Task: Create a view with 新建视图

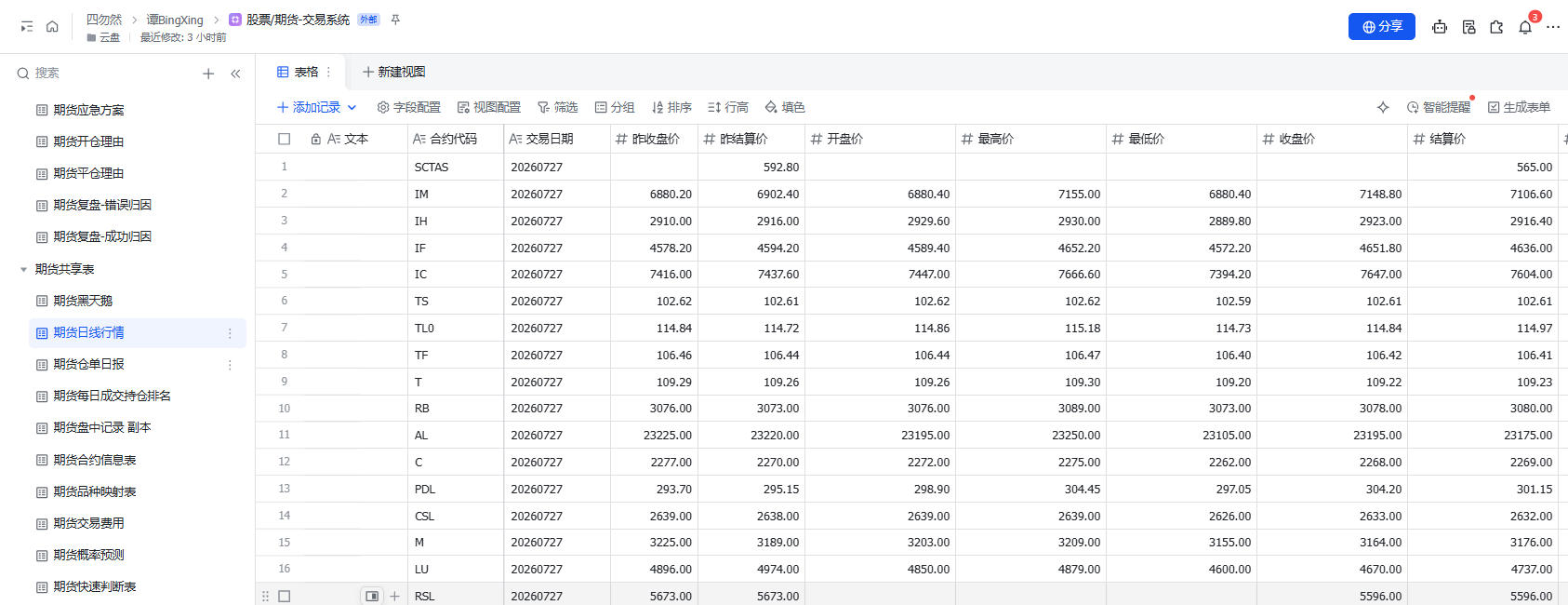Action: (x=393, y=72)
